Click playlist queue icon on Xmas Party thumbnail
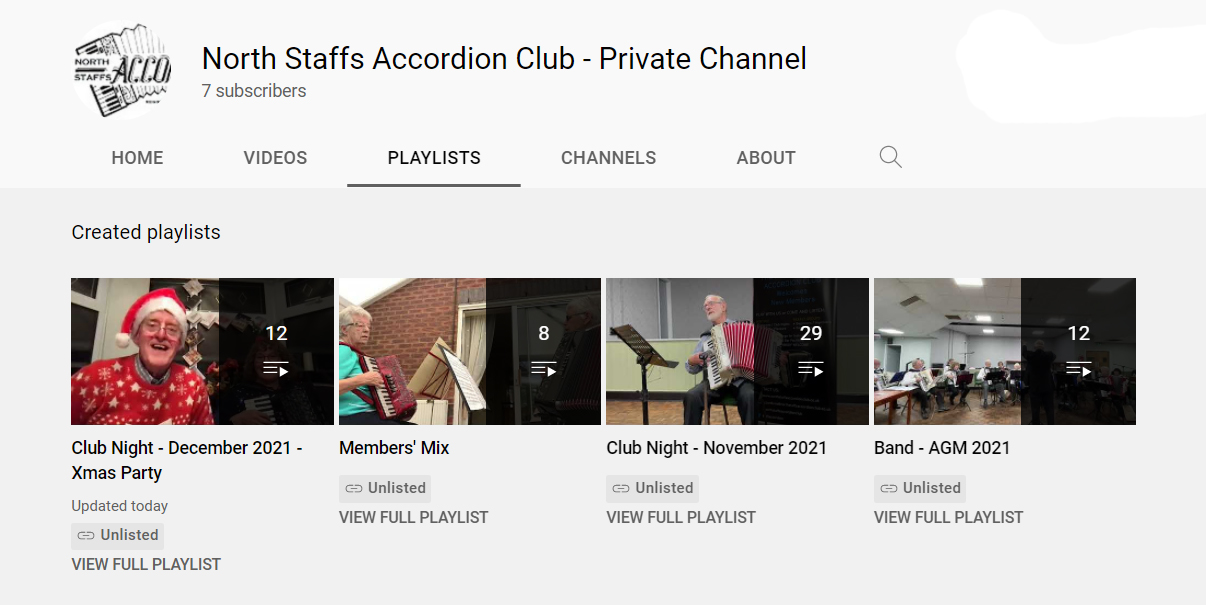Image resolution: width=1206 pixels, height=605 pixels. click(276, 369)
